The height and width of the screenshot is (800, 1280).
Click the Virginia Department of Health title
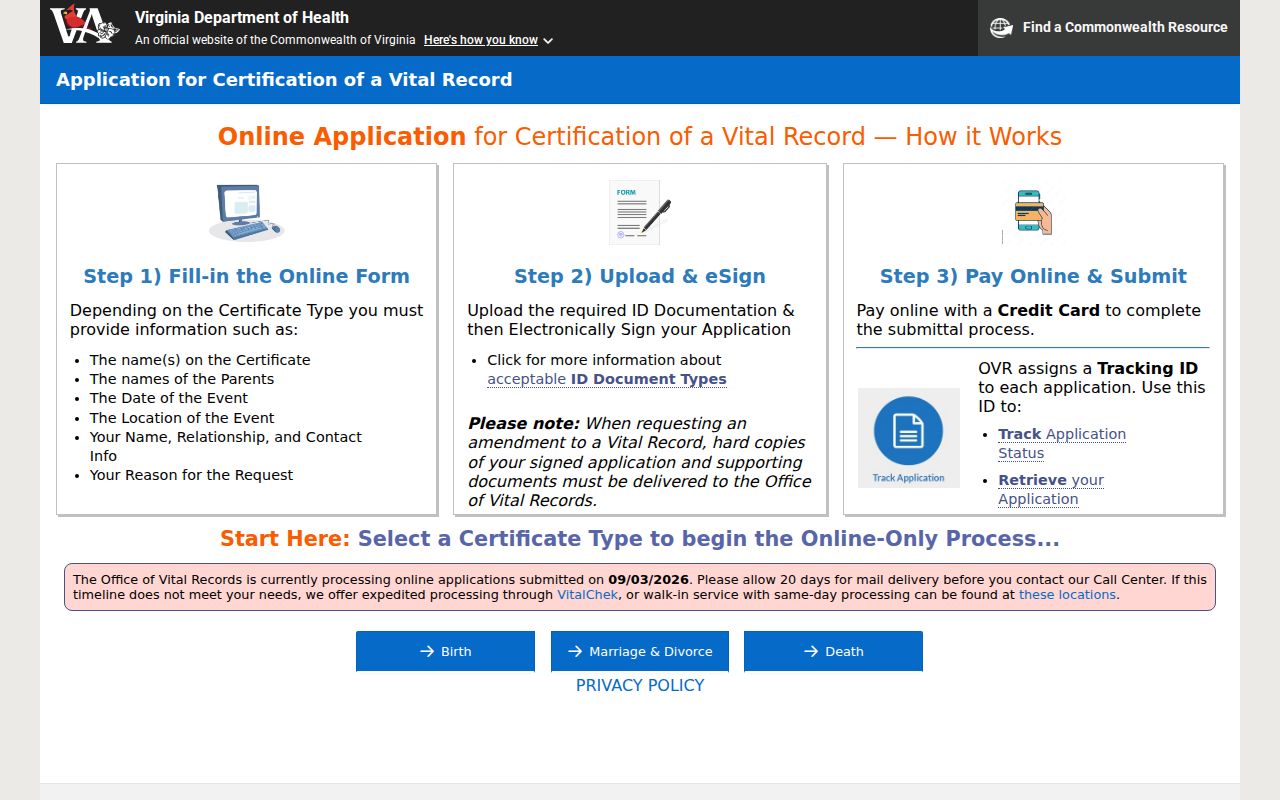(242, 17)
